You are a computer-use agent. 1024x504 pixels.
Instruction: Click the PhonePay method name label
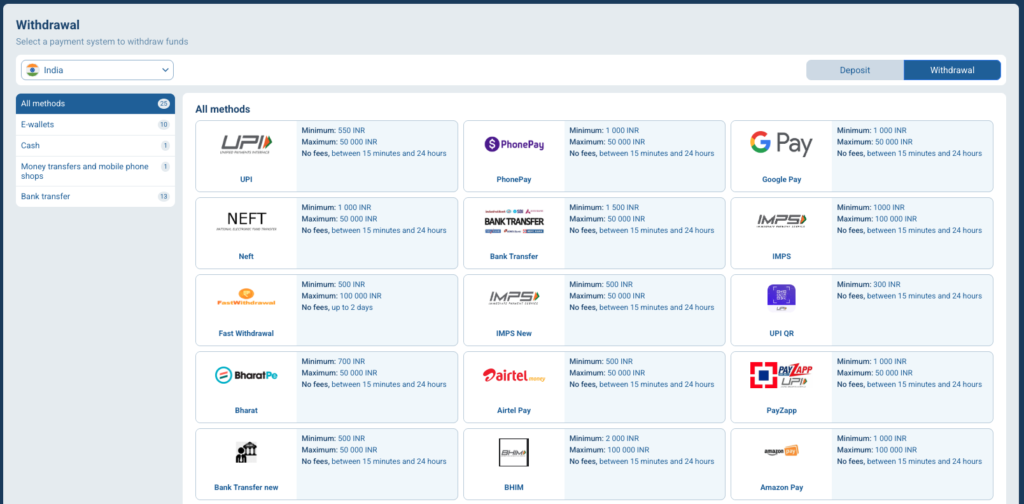[514, 180]
